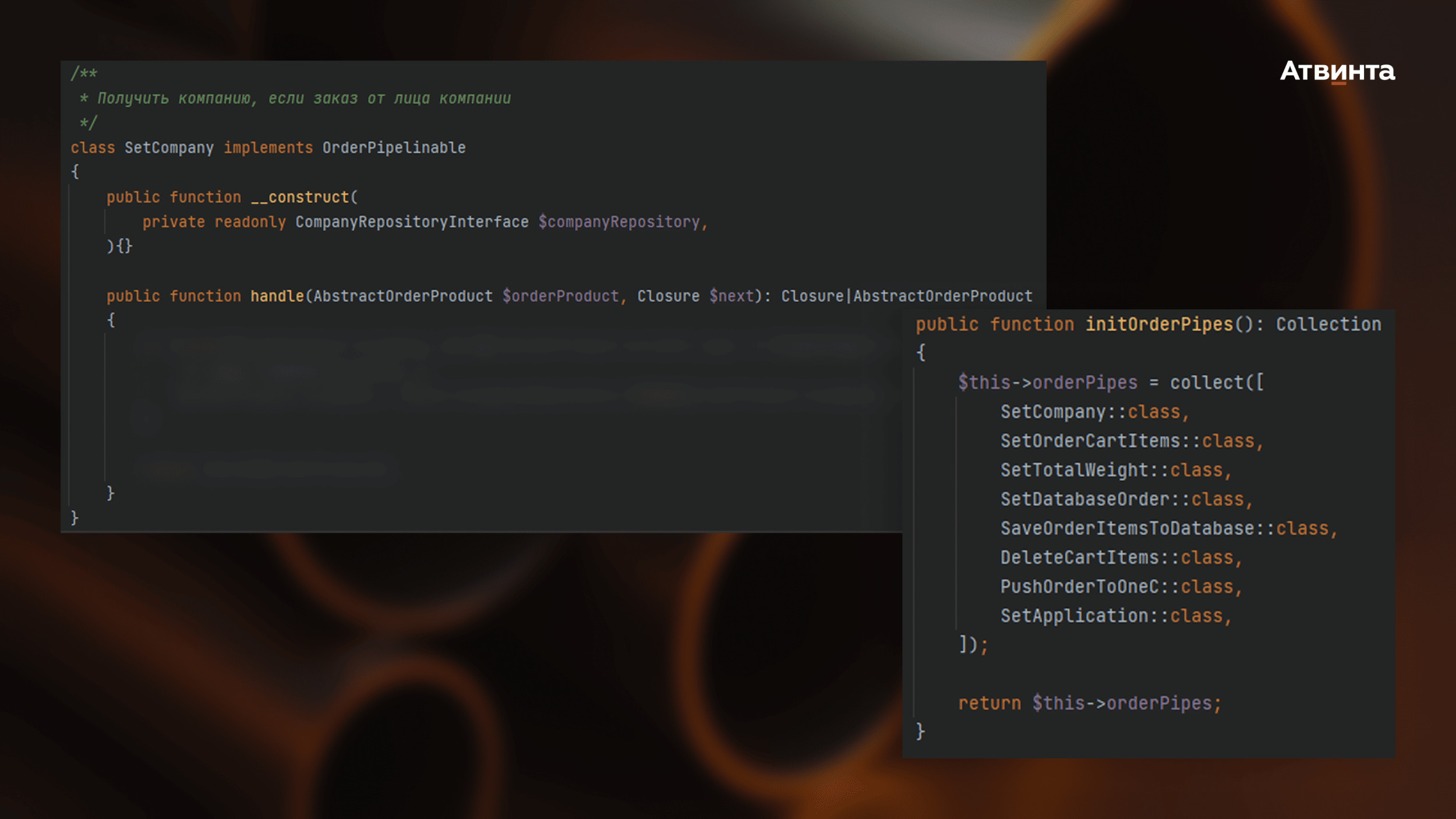This screenshot has width=1456, height=819.
Task: Click SetDatabaseOrder in the pipes list
Action: tap(1084, 499)
